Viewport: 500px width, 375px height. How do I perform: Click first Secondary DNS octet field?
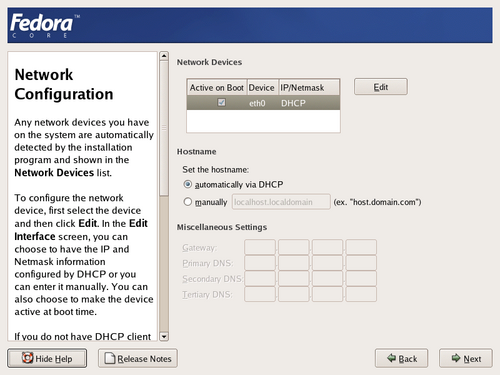click(x=260, y=278)
